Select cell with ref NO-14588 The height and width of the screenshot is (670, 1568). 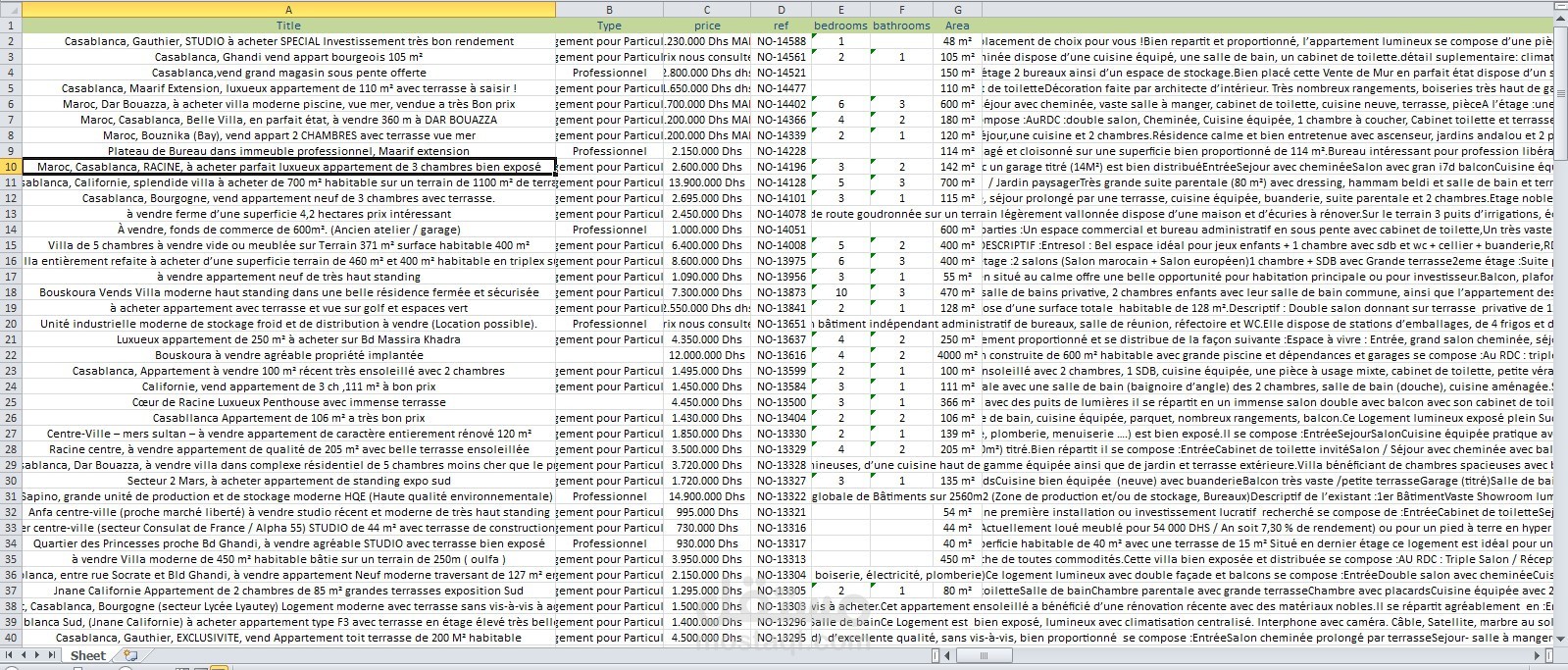click(781, 41)
